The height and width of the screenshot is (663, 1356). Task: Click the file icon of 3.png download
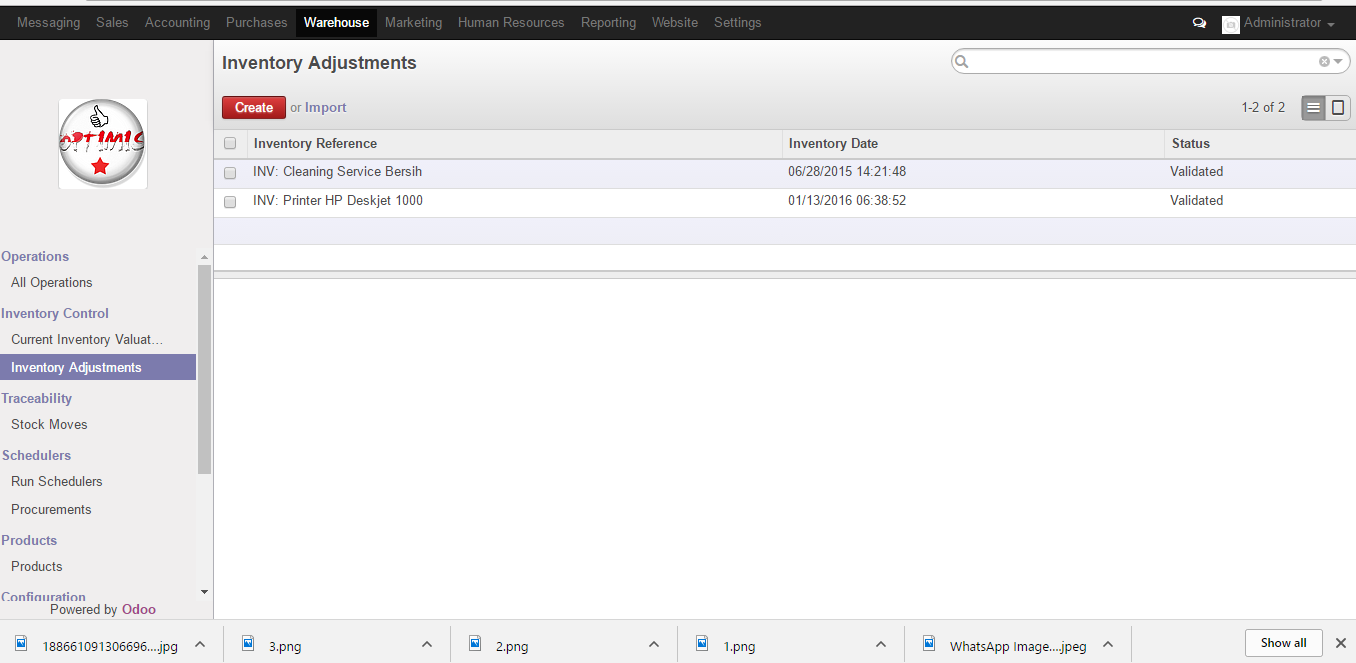249,644
